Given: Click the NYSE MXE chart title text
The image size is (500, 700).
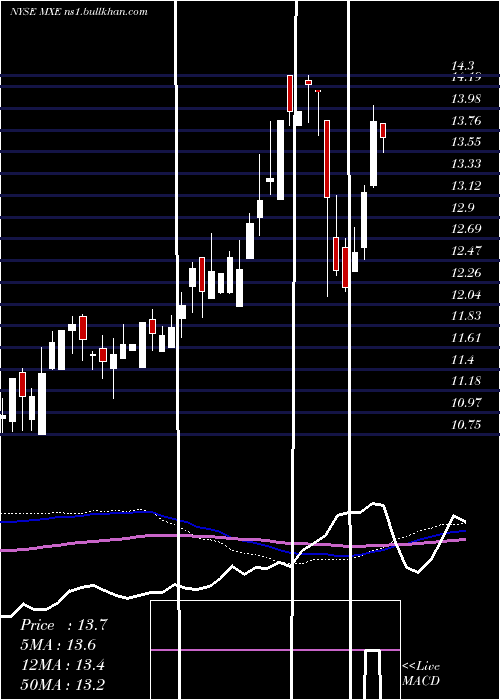Looking at the screenshot, I should [79, 12].
